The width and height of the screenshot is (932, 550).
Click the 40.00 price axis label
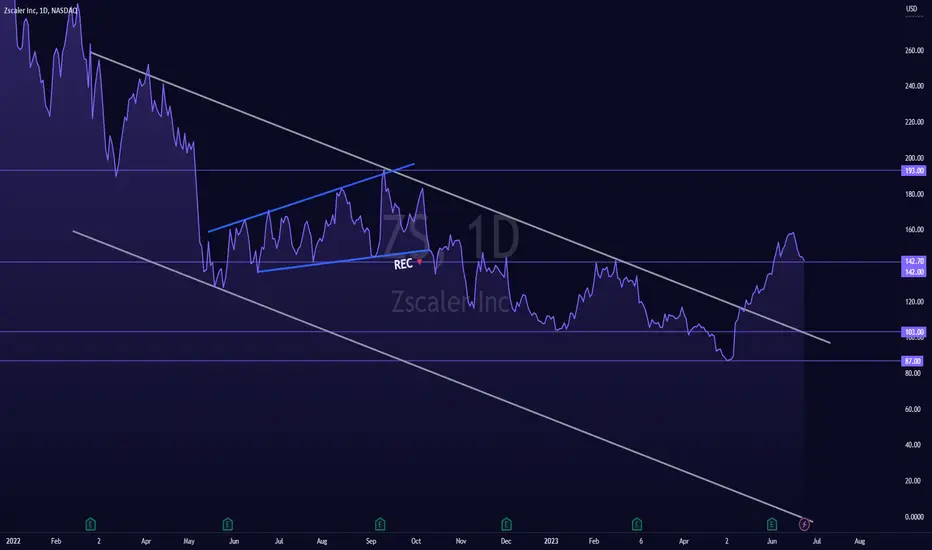914,445
